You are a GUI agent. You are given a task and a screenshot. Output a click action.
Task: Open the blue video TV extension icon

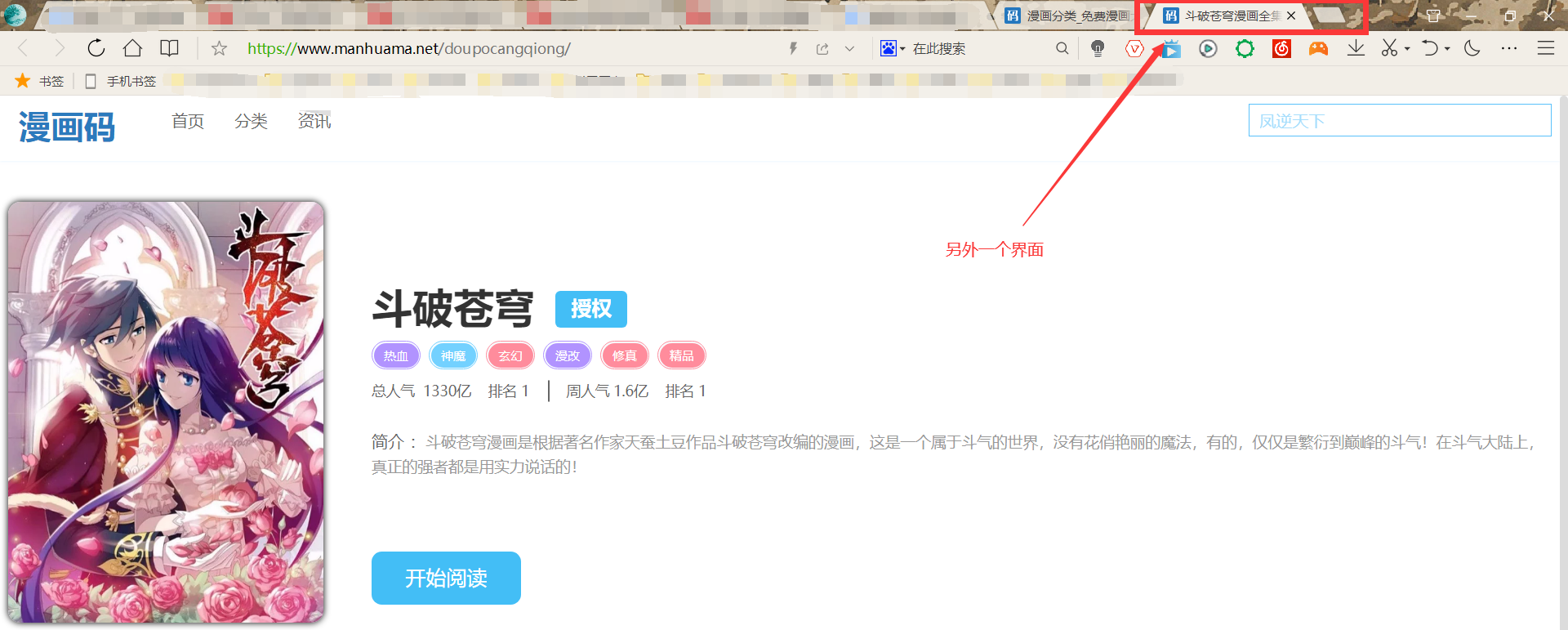point(1171,48)
